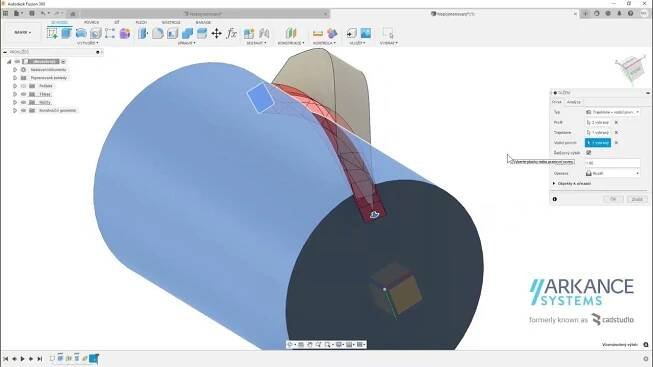653x367 pixels.
Task: Click the distance value input field
Action: pyautogui.click(x=612, y=163)
